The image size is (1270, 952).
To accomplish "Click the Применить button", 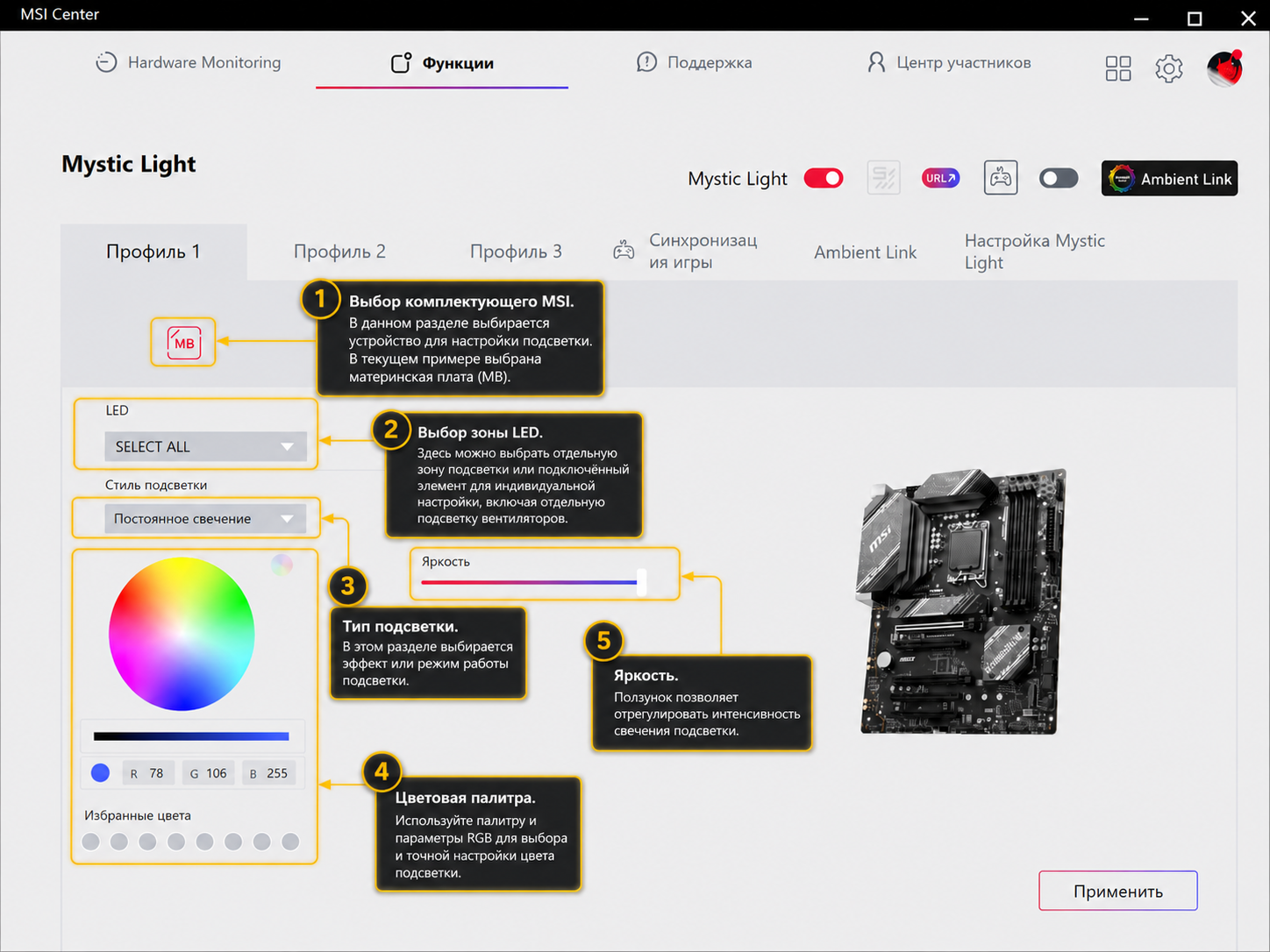I will (1118, 891).
